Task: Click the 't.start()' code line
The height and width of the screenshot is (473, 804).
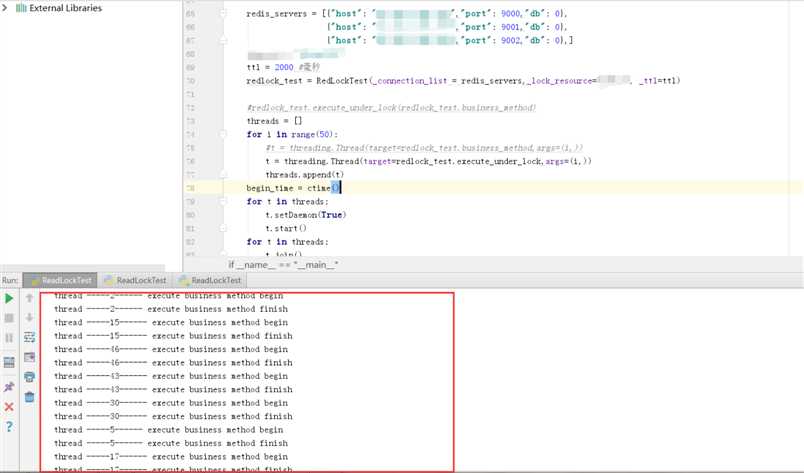Action: [286, 228]
